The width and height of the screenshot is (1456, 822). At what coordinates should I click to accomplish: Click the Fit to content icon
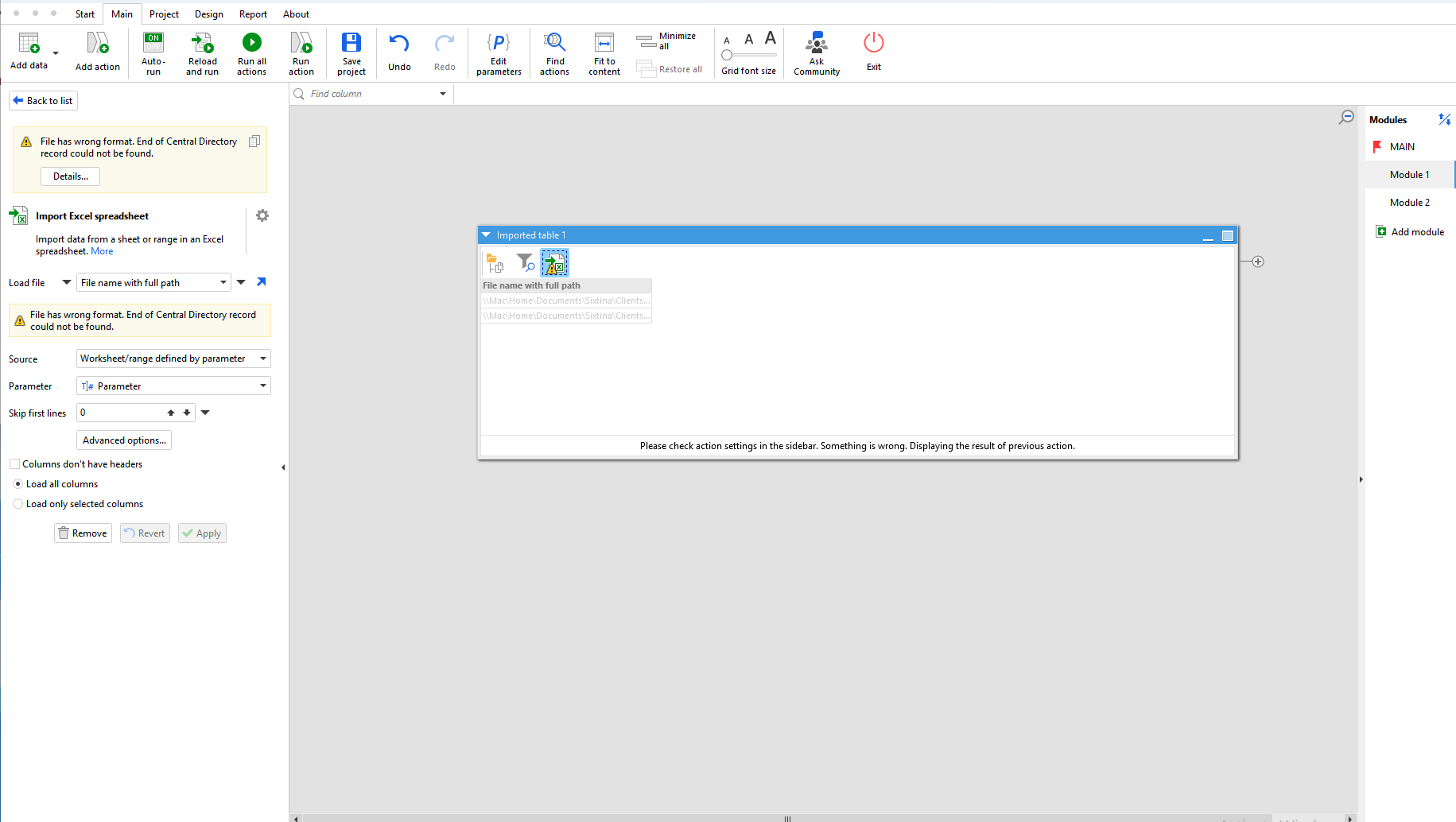tap(604, 43)
